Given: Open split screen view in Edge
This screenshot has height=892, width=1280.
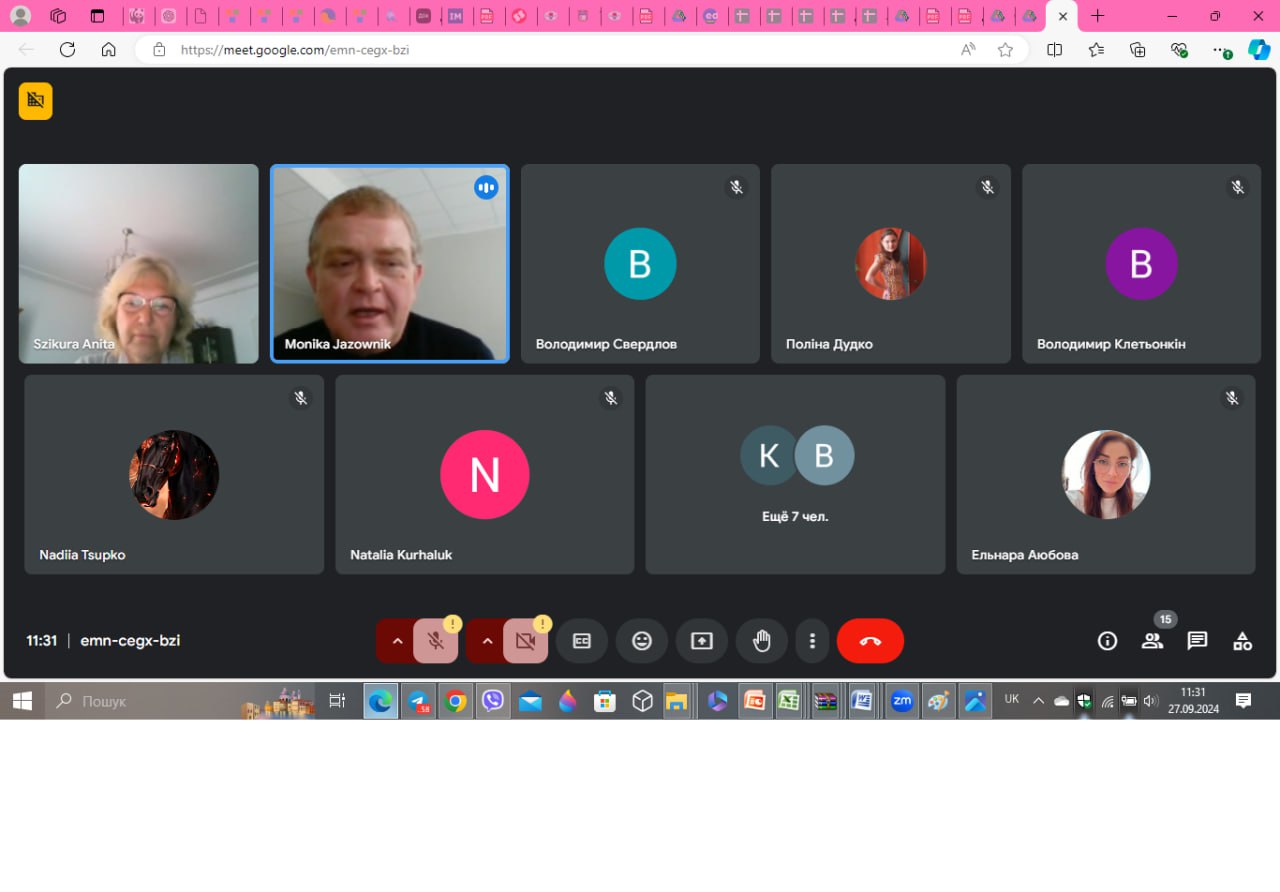Looking at the screenshot, I should pyautogui.click(x=1054, y=50).
